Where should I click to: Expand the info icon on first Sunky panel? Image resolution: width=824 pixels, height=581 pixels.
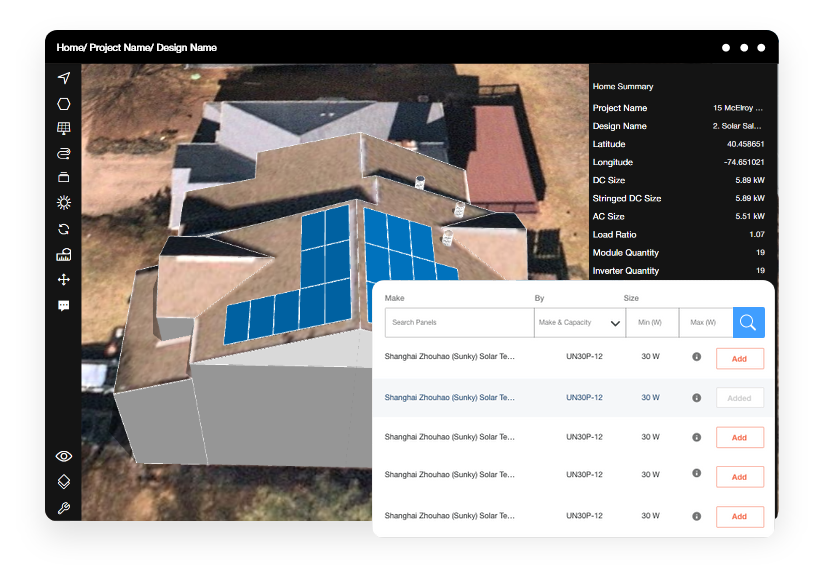coord(696,357)
